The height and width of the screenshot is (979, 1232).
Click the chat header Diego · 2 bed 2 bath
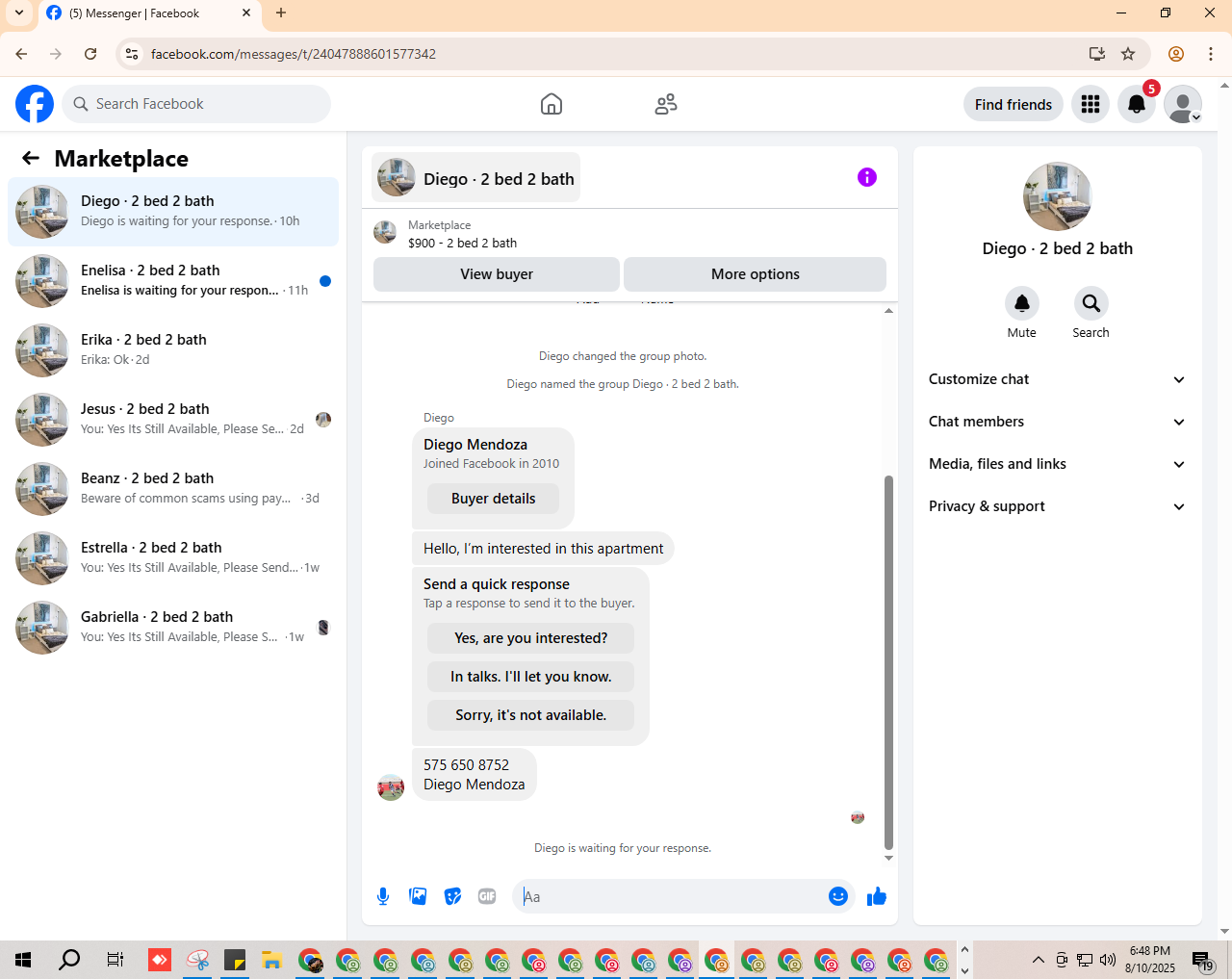tap(476, 178)
